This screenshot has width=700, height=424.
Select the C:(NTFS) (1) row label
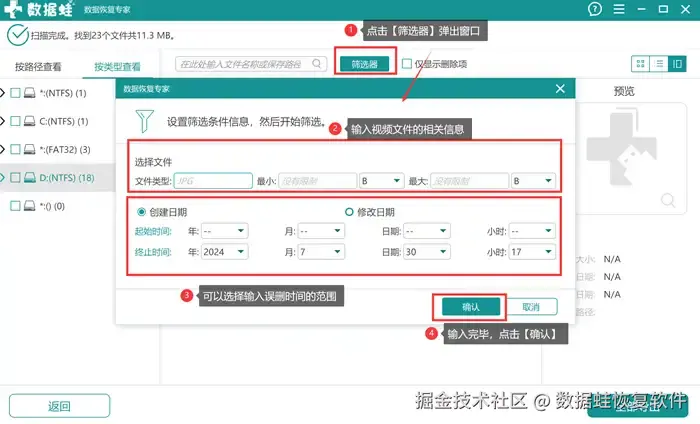tap(64, 121)
